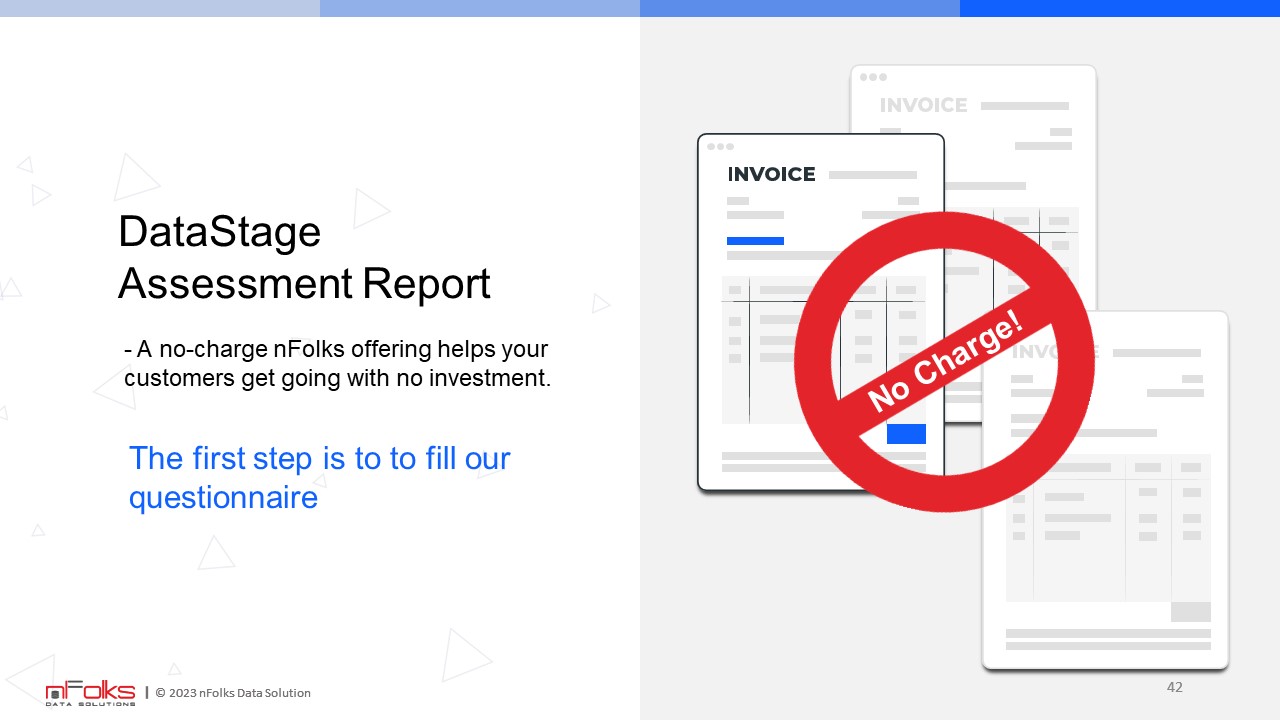Click the blue bar under the front invoice header
Image resolution: width=1280 pixels, height=720 pixels.
pos(755,241)
